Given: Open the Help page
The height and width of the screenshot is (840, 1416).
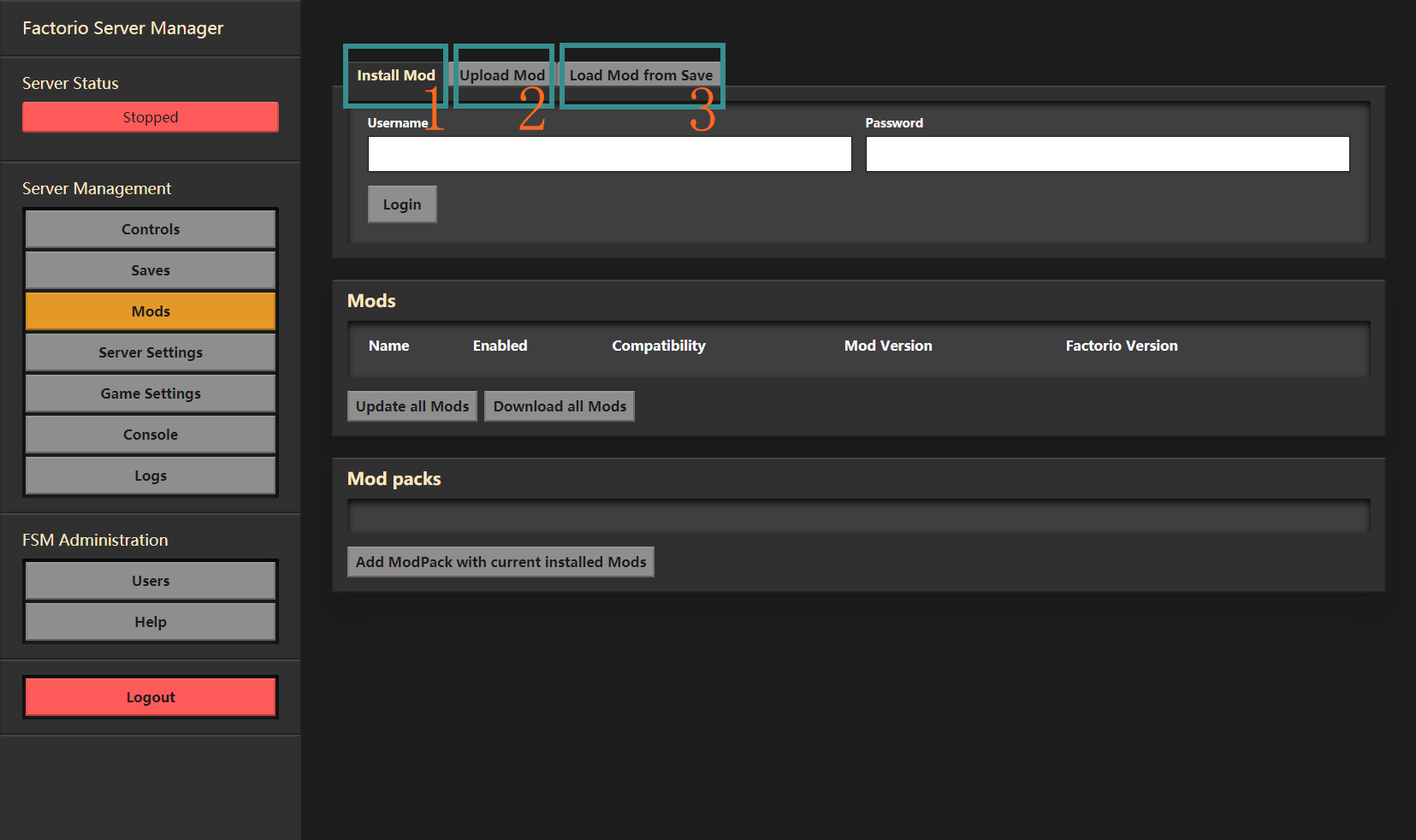Looking at the screenshot, I should [151, 622].
